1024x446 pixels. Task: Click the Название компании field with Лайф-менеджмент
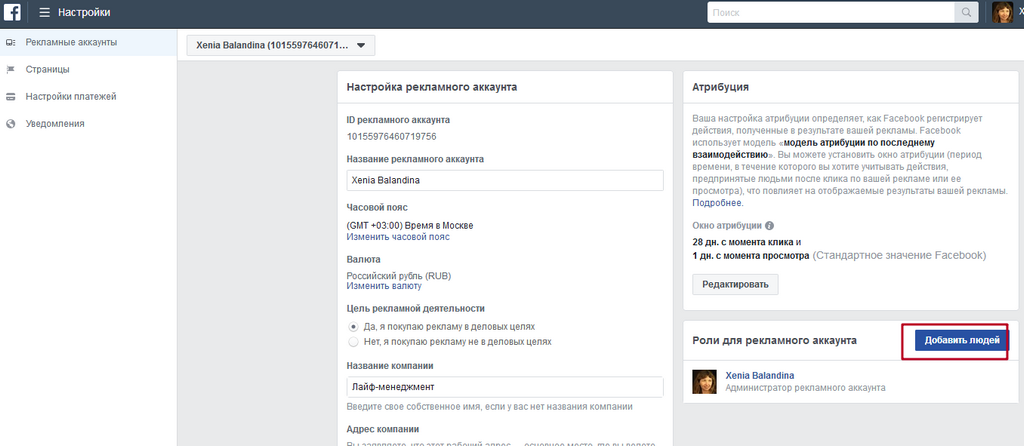pyautogui.click(x=505, y=387)
